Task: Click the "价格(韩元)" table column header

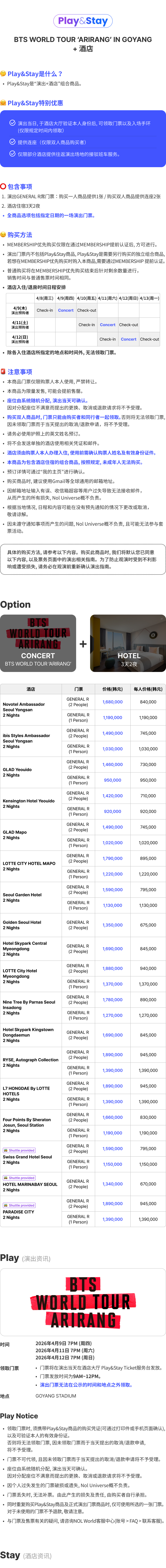Action: pyautogui.click(x=112, y=689)
